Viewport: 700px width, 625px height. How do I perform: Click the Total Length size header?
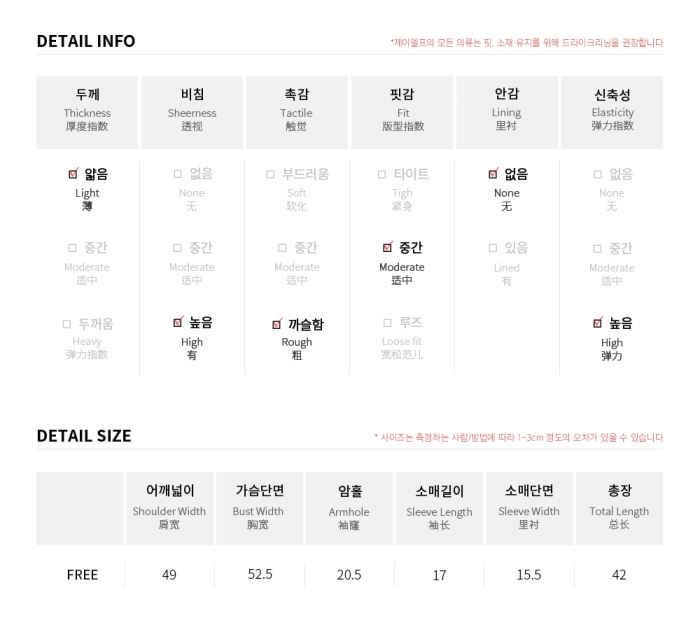[619, 508]
